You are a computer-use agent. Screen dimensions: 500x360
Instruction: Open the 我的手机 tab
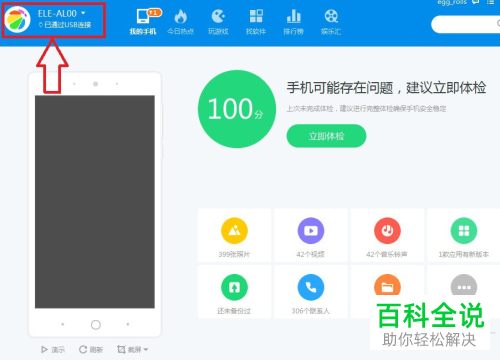coord(143,22)
